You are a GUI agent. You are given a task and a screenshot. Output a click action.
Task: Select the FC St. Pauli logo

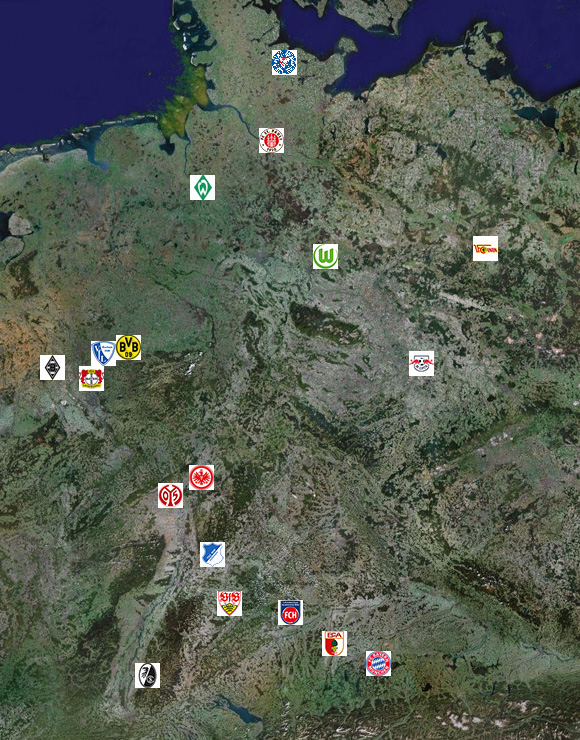tap(271, 141)
